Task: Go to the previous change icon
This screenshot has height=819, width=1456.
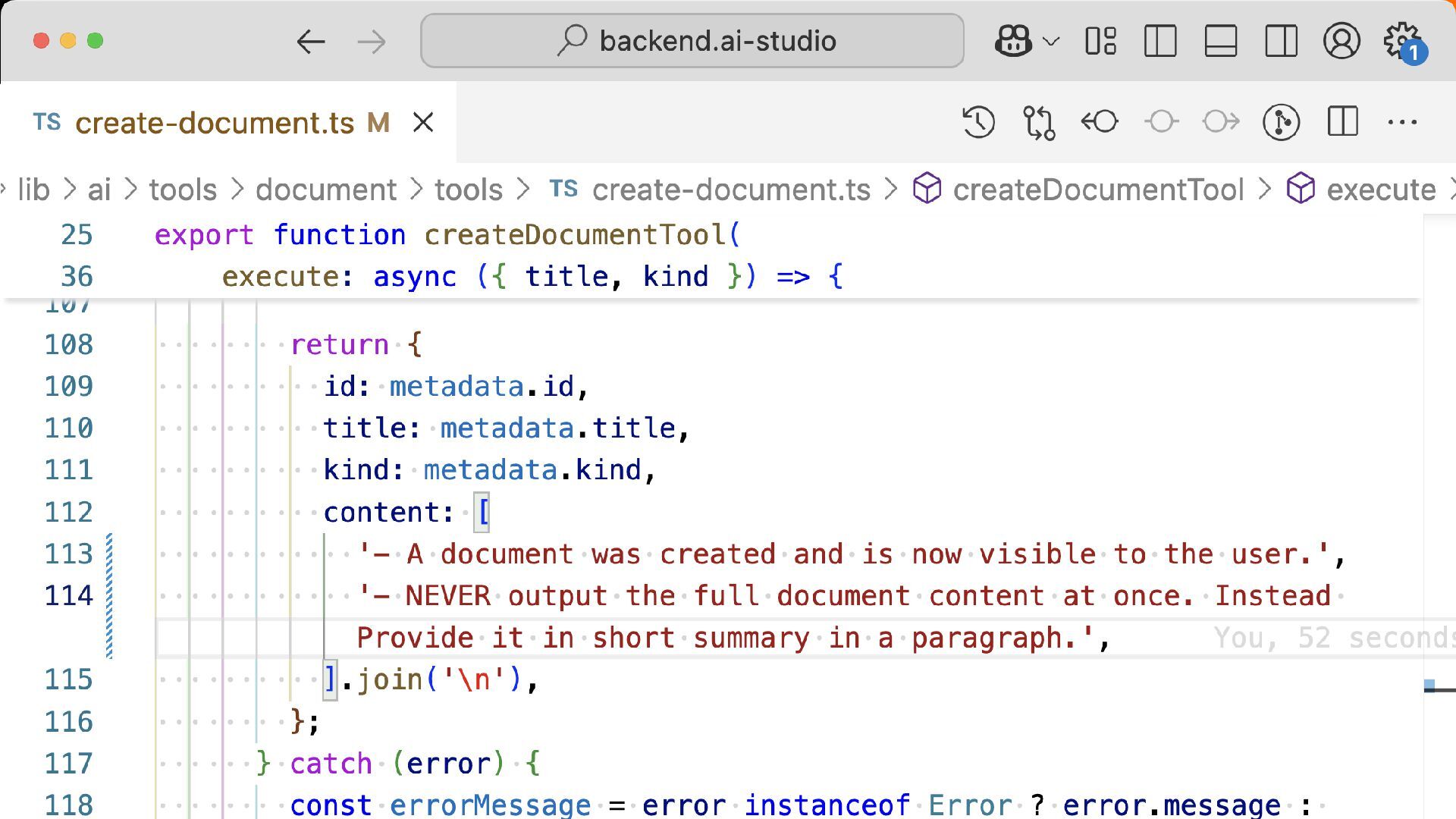Action: point(1100,122)
